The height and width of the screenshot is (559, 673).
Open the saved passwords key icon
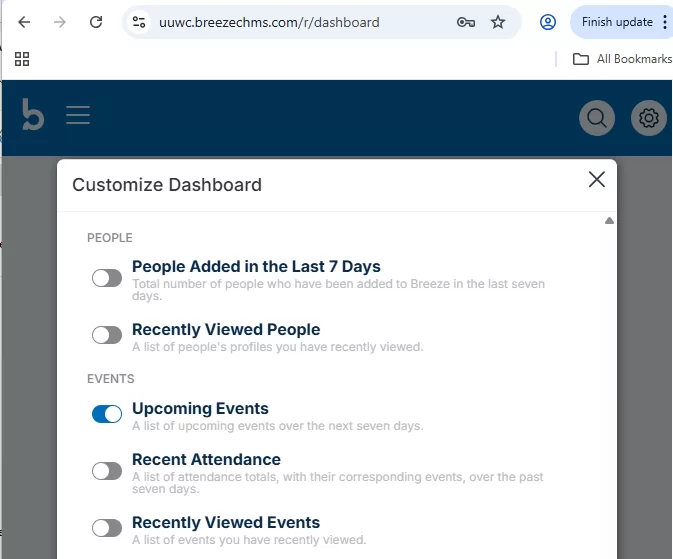click(x=466, y=22)
